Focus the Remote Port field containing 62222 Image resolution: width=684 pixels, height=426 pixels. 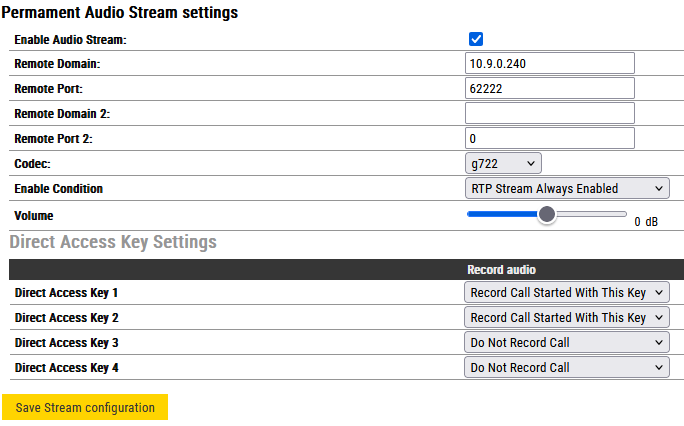tap(550, 88)
